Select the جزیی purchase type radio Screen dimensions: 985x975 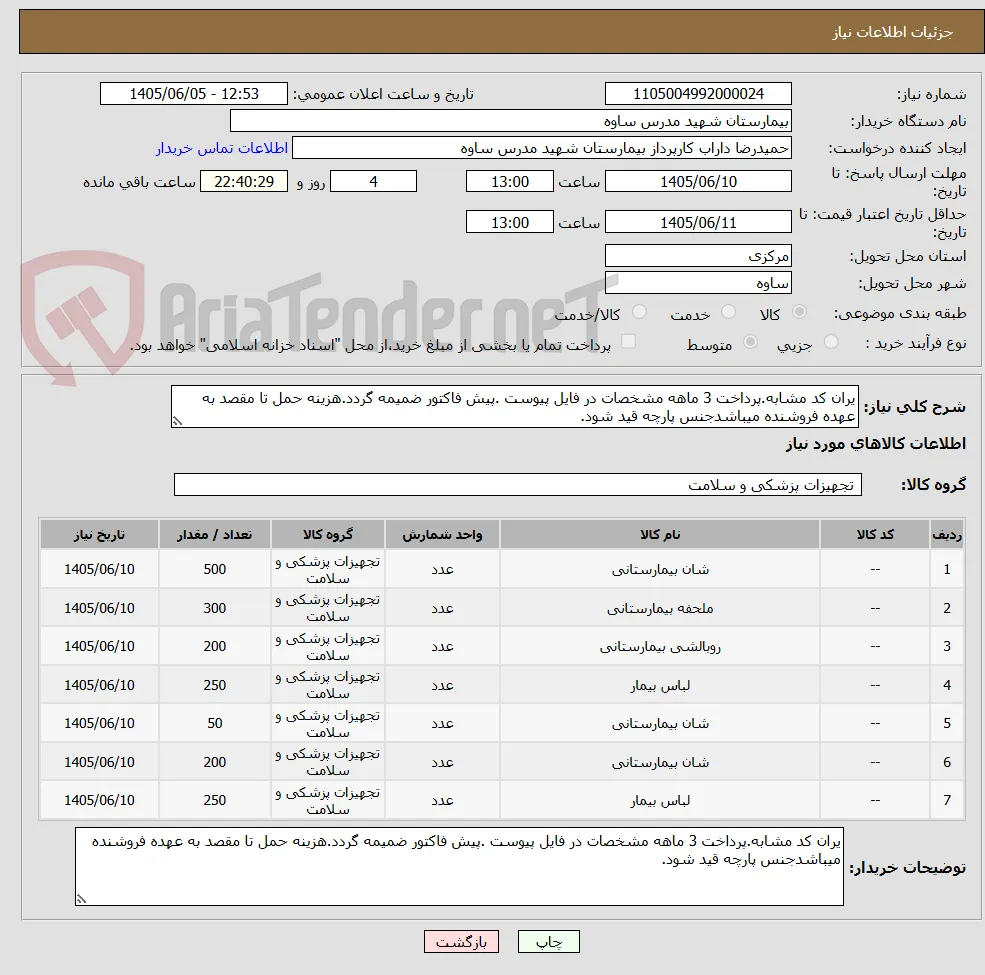click(x=831, y=342)
